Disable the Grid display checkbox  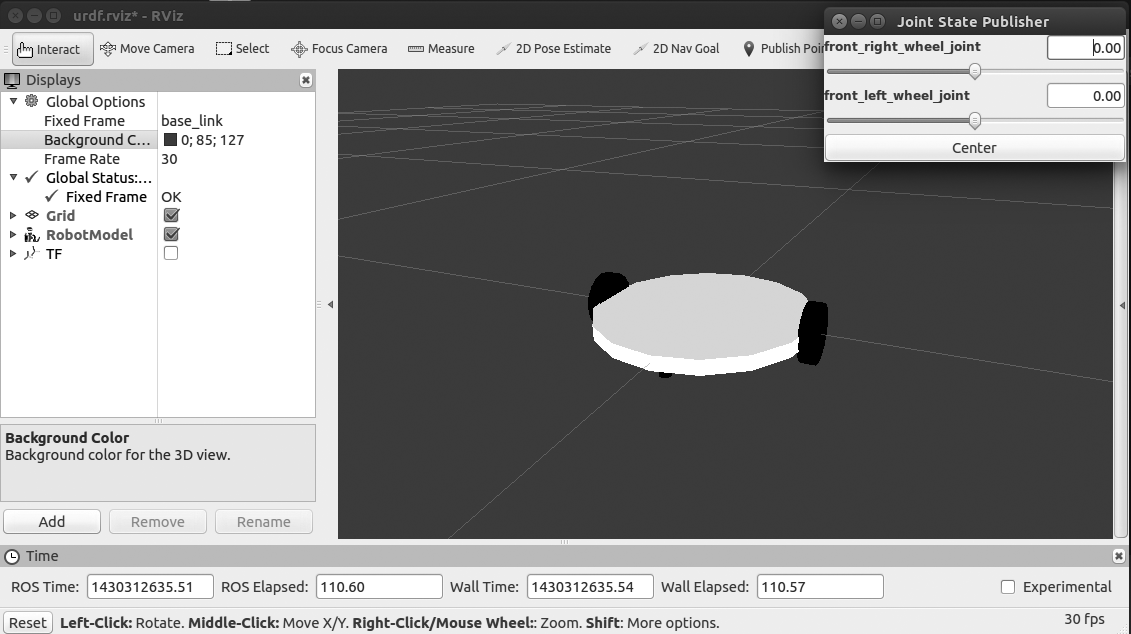click(171, 215)
